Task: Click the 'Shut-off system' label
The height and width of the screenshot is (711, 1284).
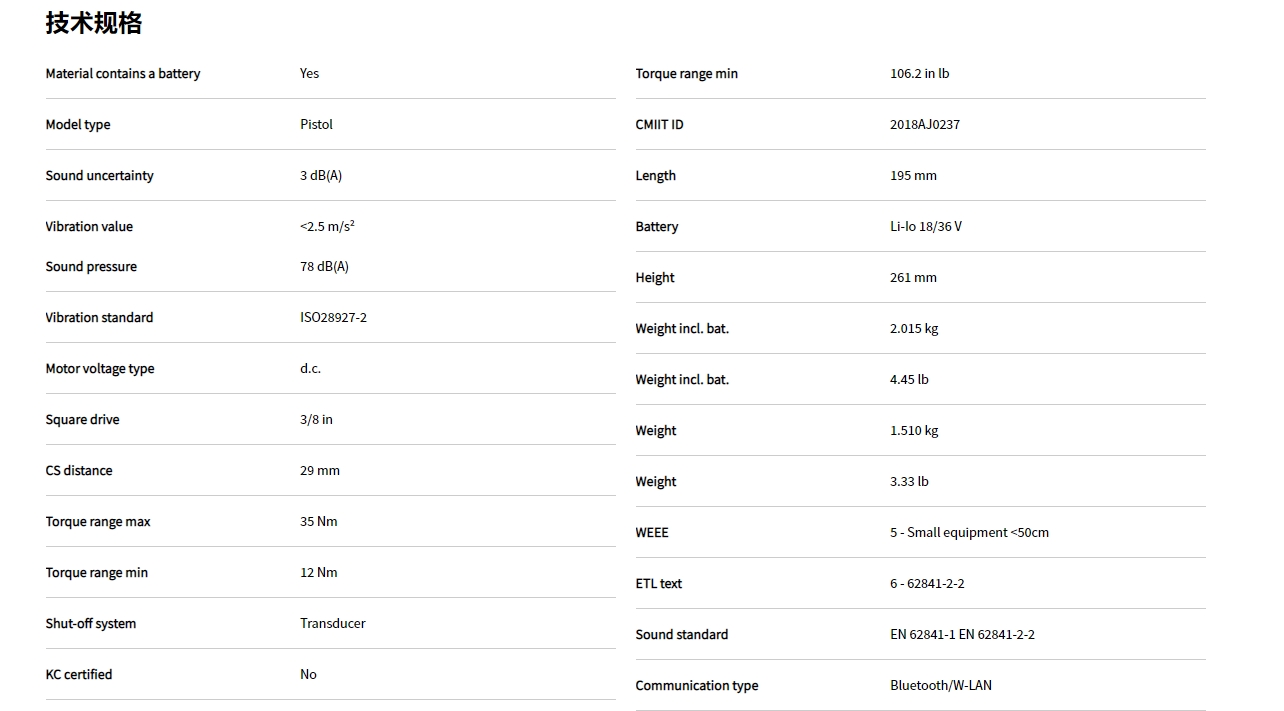Action: 90,624
